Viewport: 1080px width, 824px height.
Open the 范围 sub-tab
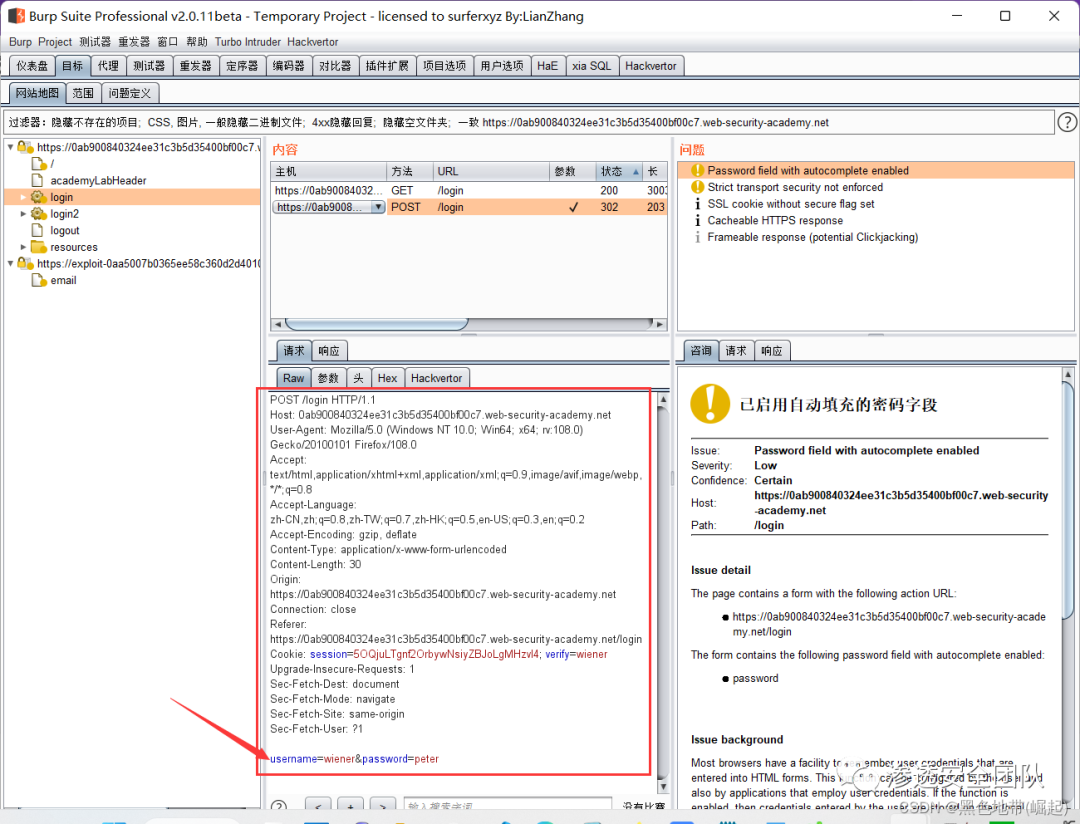pos(83,93)
